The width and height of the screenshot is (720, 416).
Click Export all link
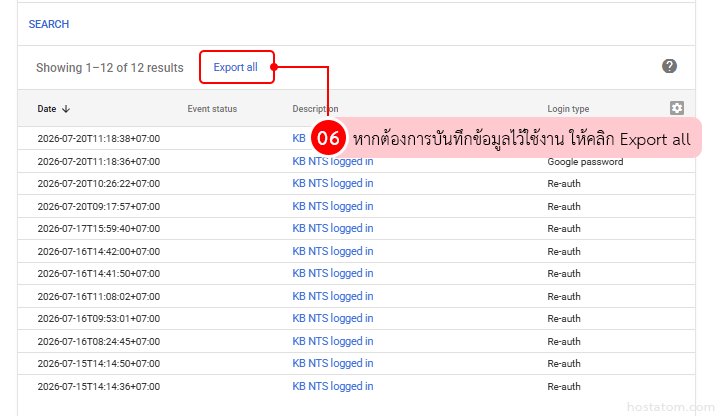pyautogui.click(x=236, y=67)
